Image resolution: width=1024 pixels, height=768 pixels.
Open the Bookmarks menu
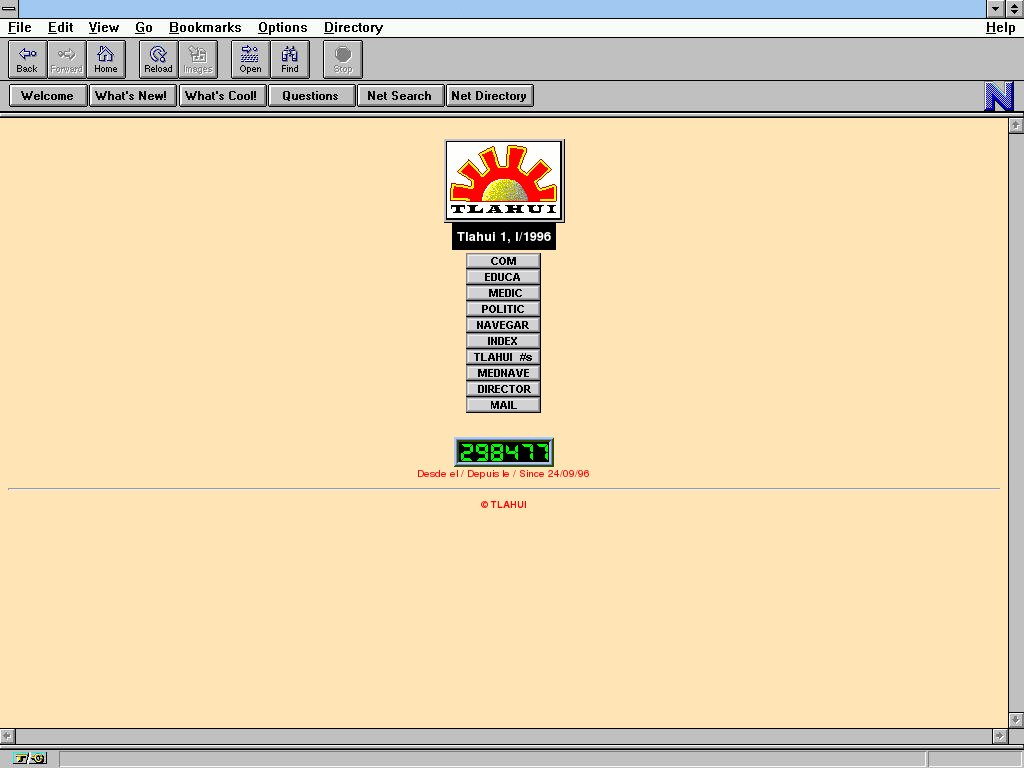[205, 28]
